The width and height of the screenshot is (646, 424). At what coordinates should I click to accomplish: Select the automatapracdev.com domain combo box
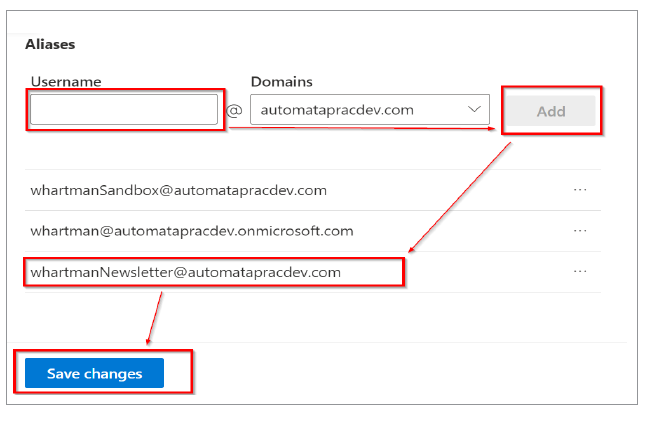tap(358, 110)
